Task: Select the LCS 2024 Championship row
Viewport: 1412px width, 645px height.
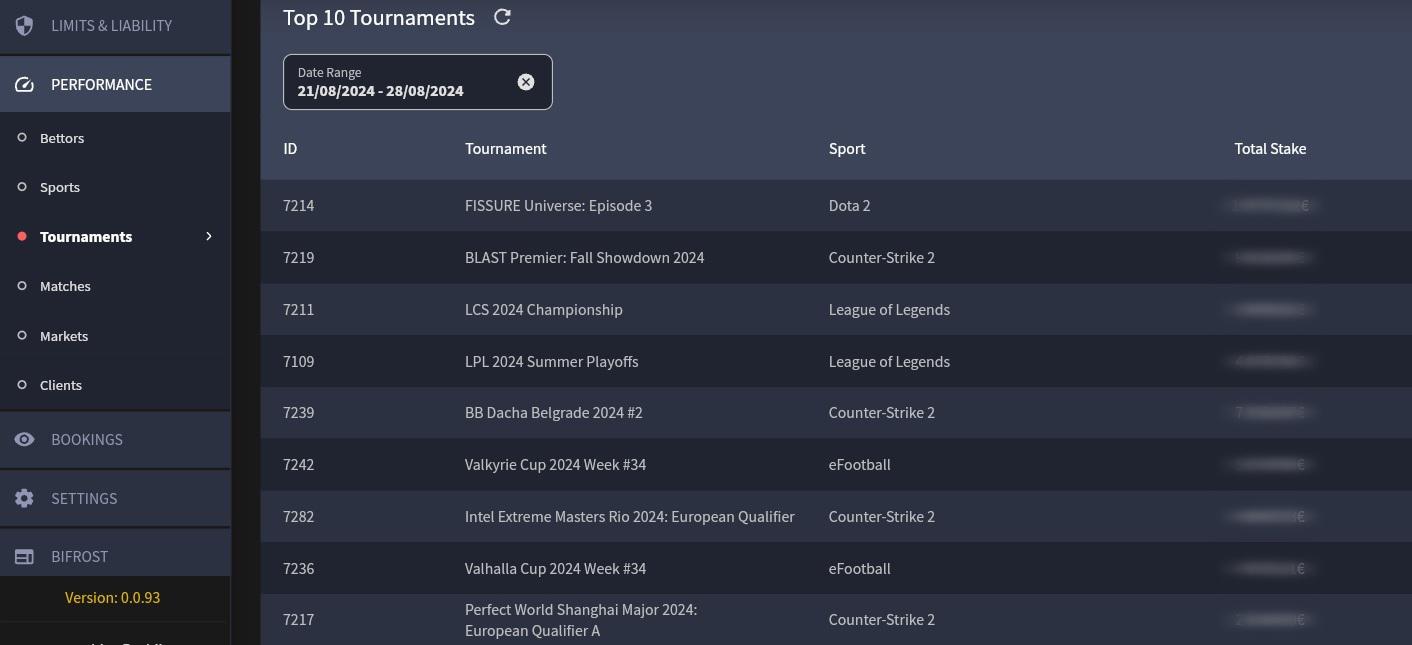Action: click(x=543, y=310)
